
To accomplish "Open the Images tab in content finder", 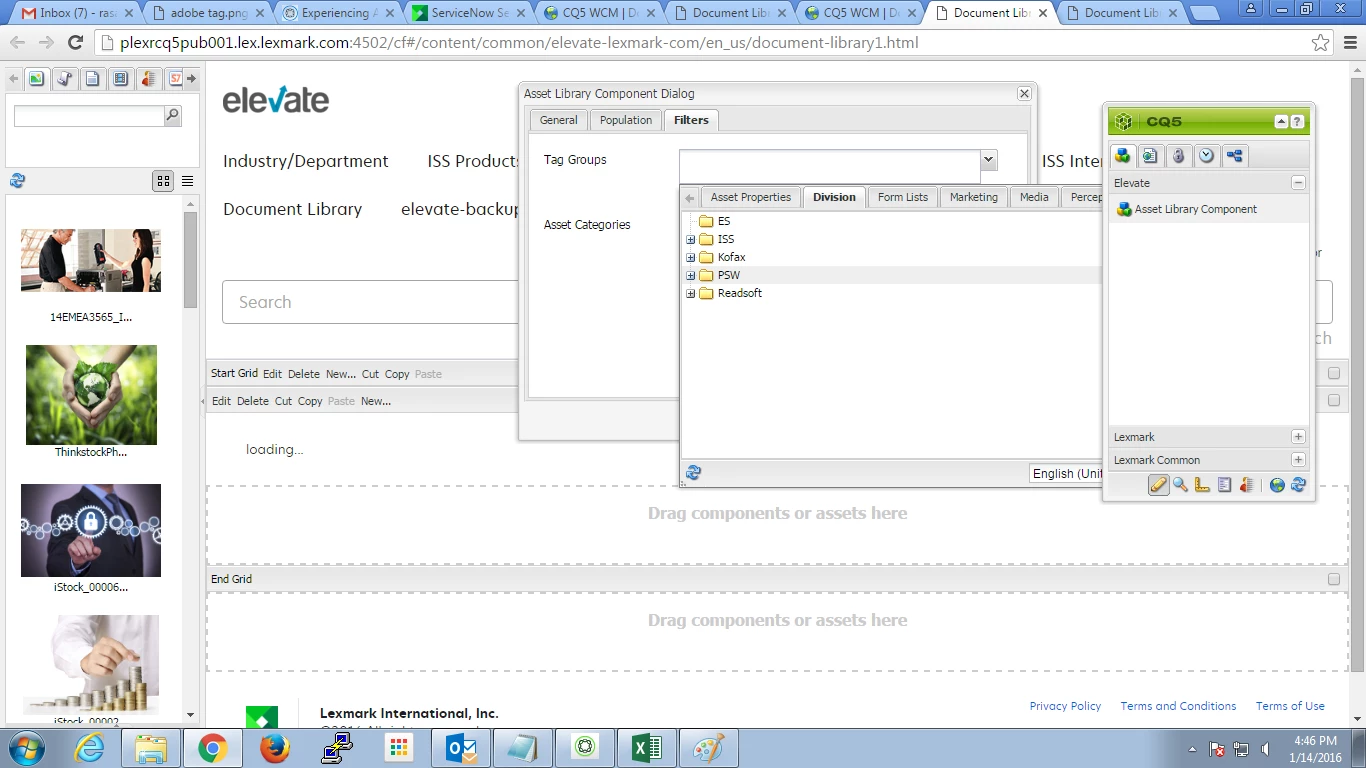I will pyautogui.click(x=36, y=79).
